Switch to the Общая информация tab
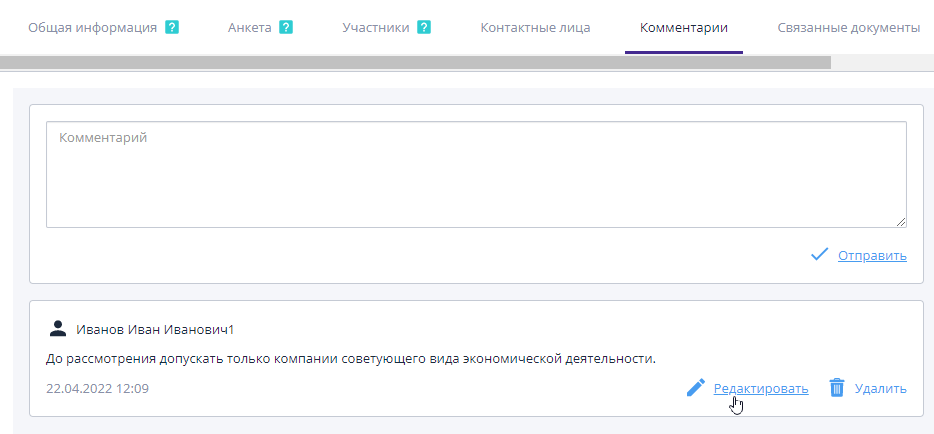The width and height of the screenshot is (934, 434). pos(92,27)
